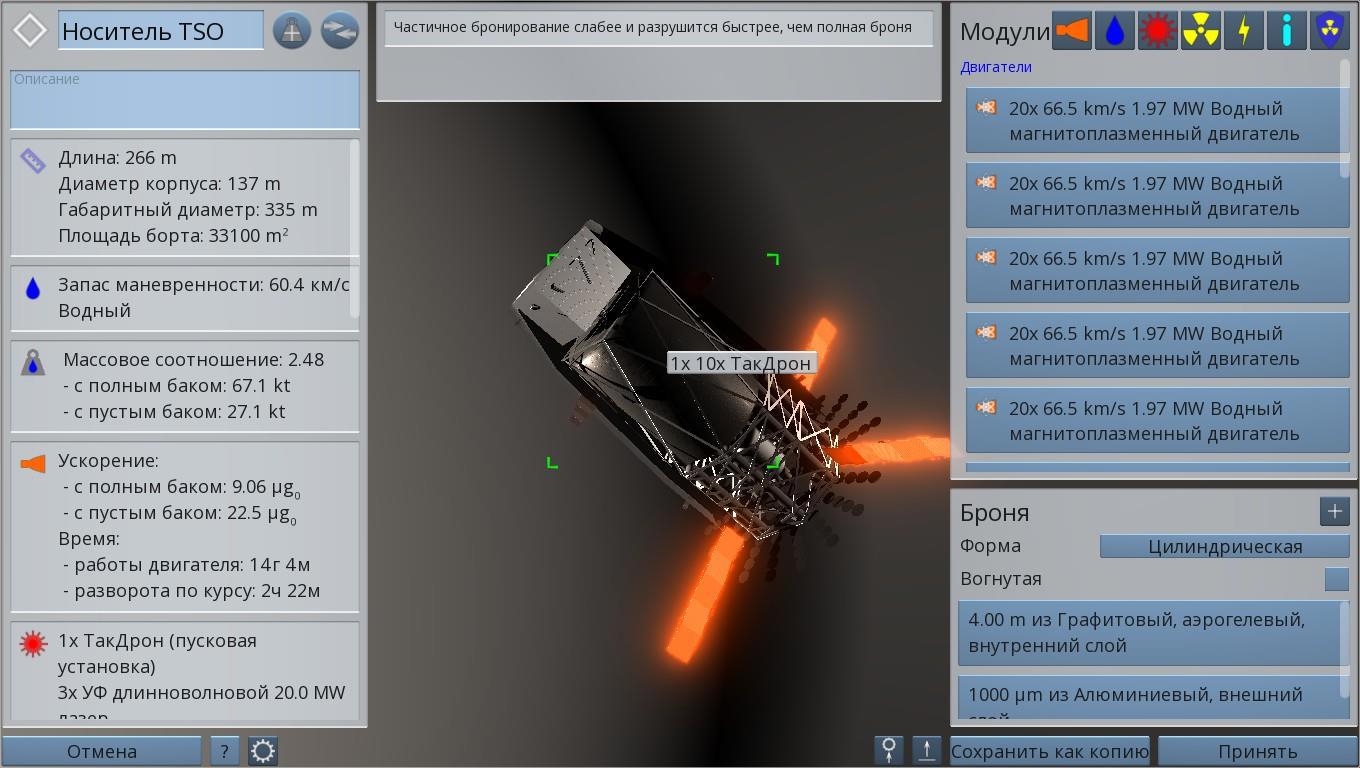Select the blue droplet propellant module icon

(1114, 31)
